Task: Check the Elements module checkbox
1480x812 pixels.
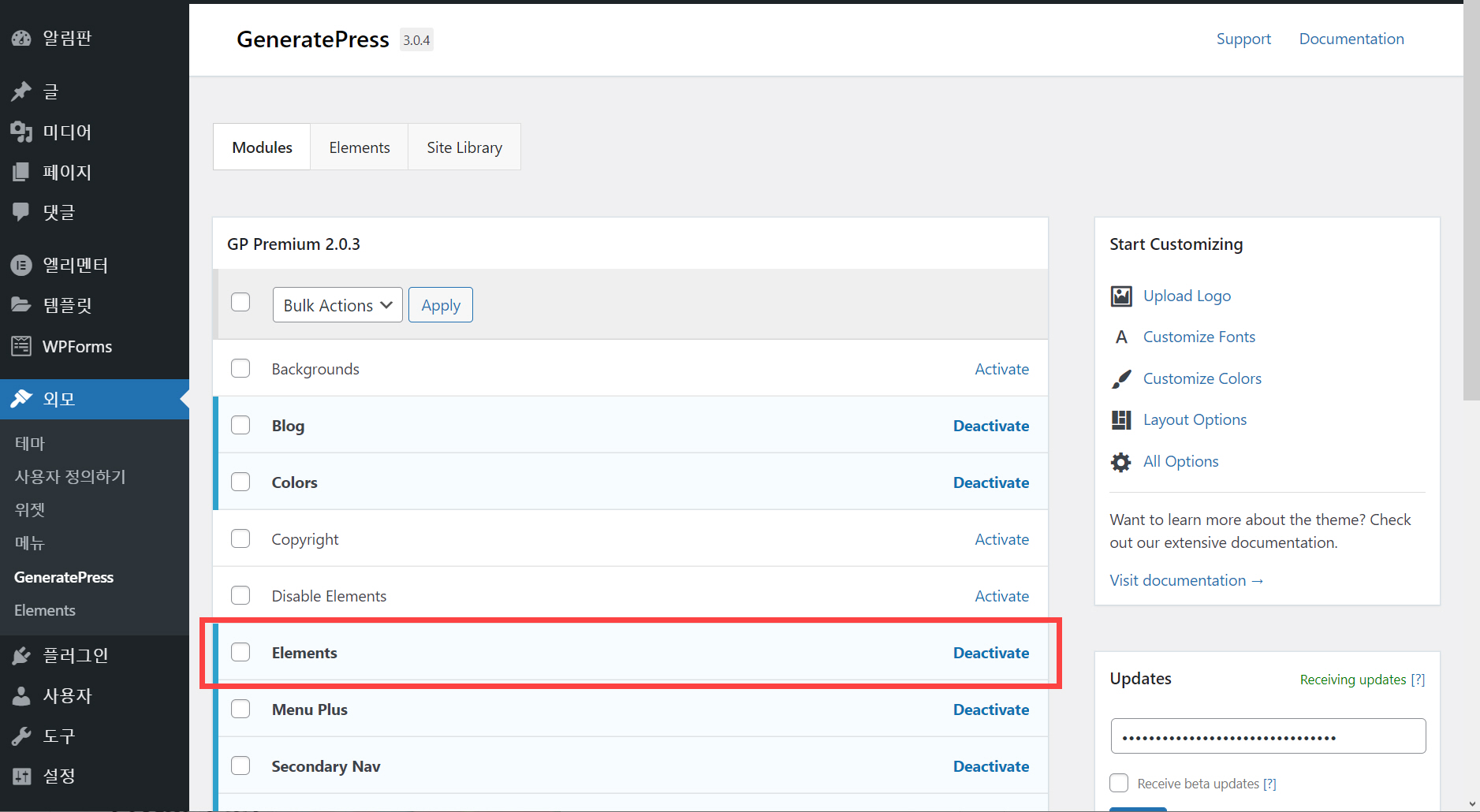Action: (x=240, y=652)
